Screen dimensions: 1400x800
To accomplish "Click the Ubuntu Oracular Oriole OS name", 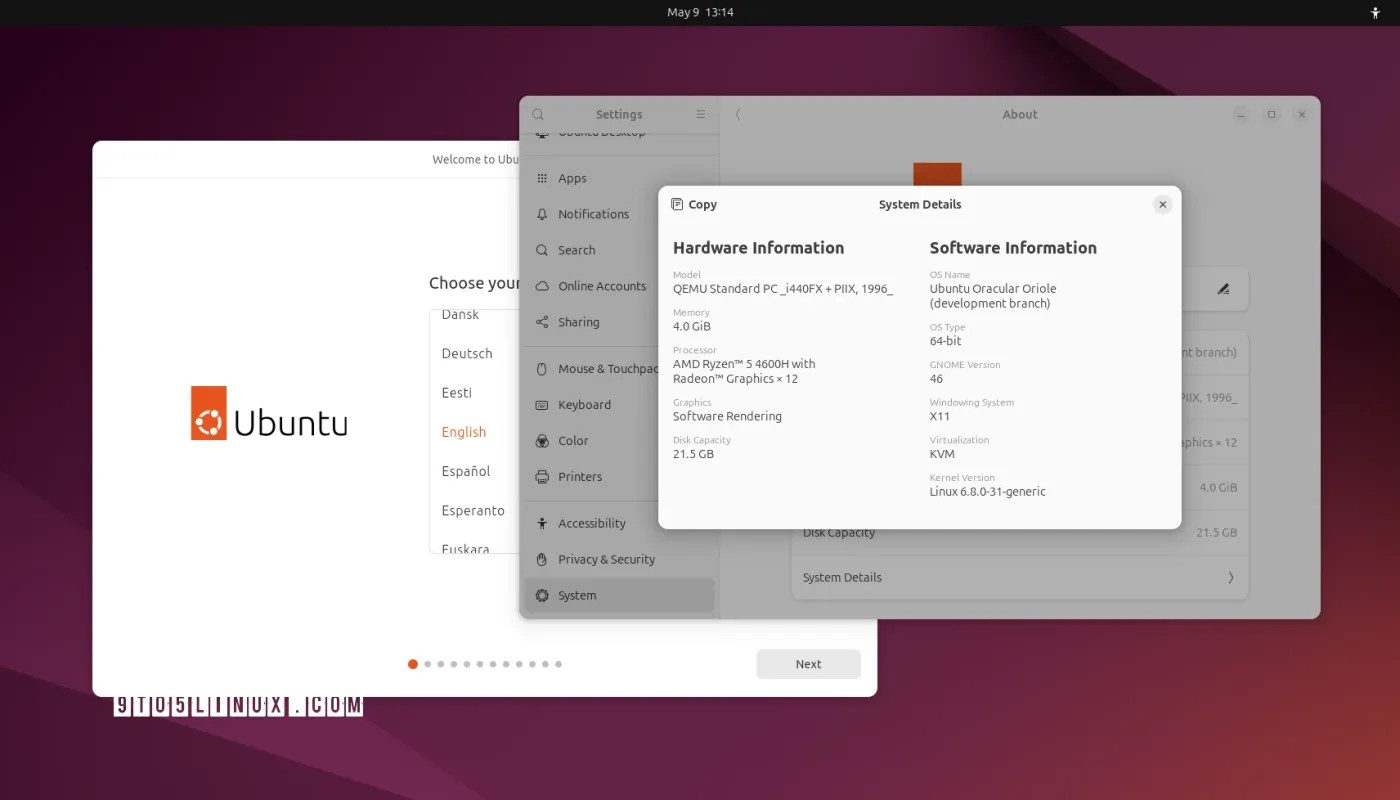I will [993, 296].
